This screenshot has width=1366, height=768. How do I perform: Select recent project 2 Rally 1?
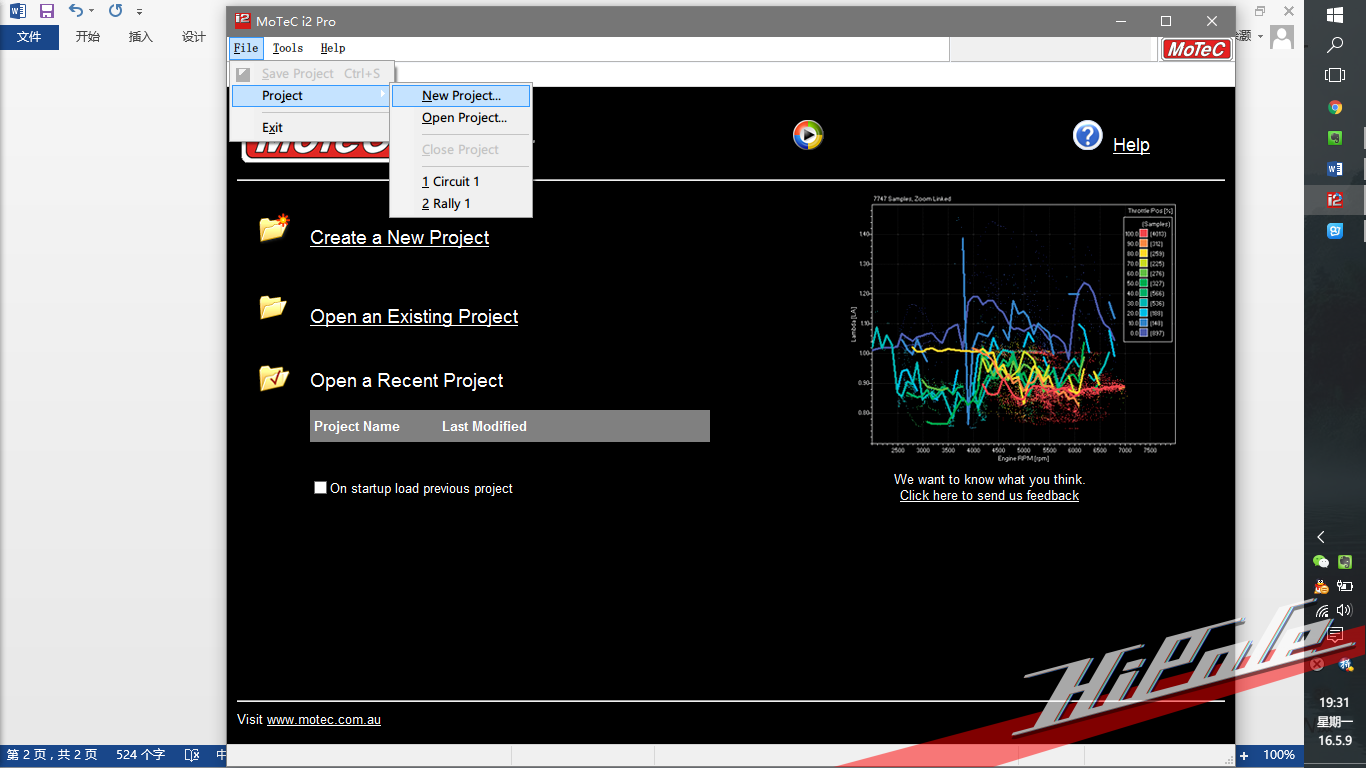461,204
